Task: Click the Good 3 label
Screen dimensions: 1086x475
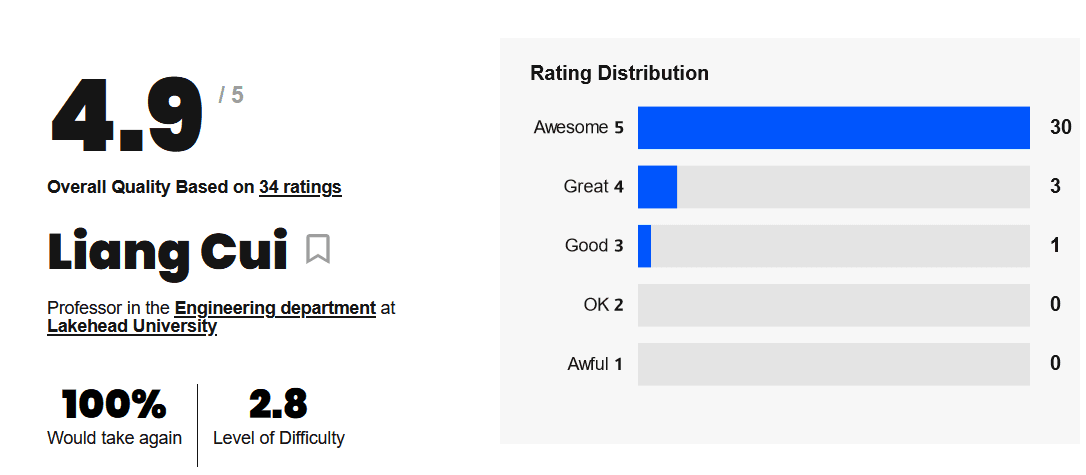Action: coord(594,246)
